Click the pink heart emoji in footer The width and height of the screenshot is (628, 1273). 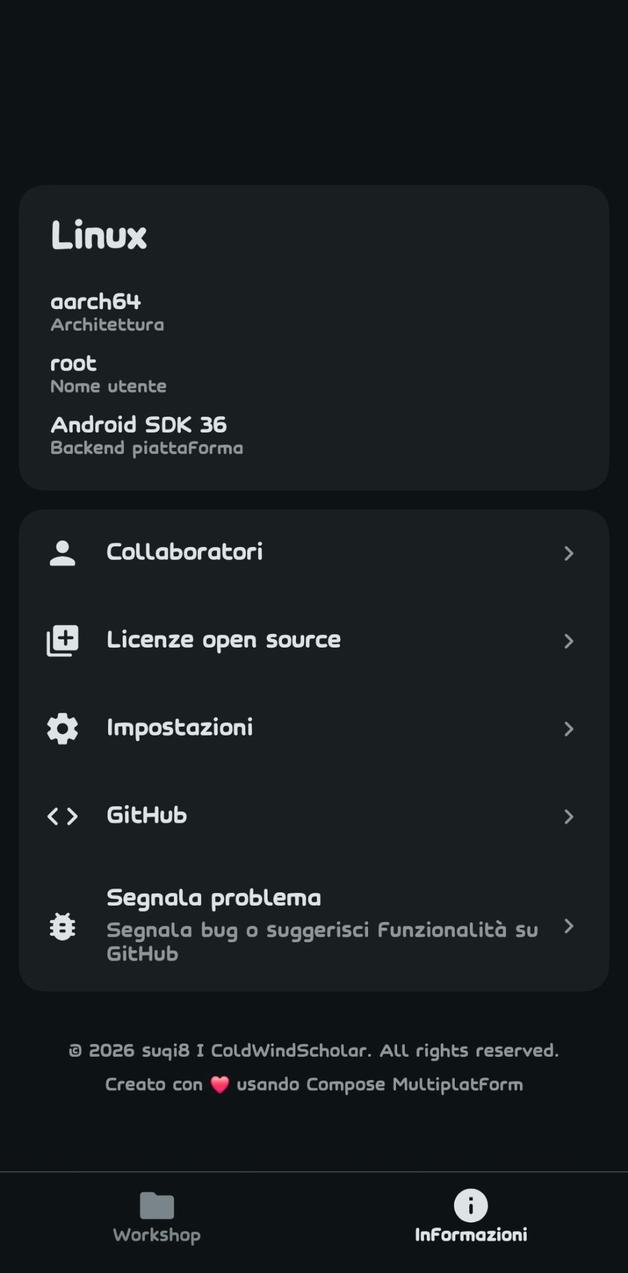pyautogui.click(x=220, y=1085)
